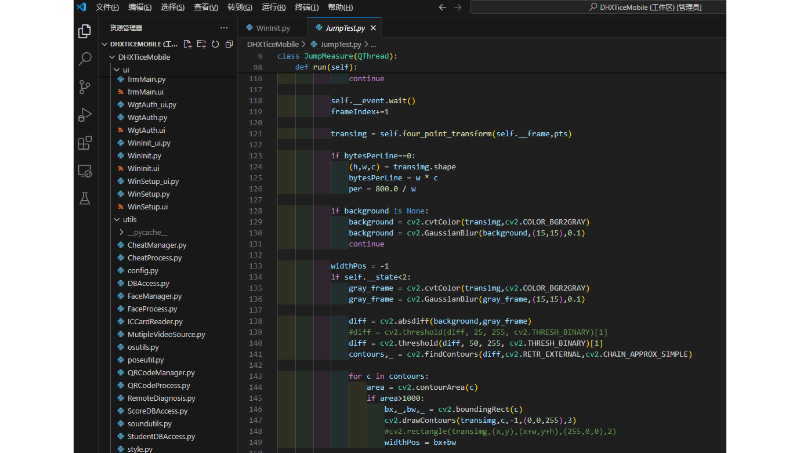Open the 文件(F) menu
Image resolution: width=800 pixels, height=453 pixels.
coord(107,7)
